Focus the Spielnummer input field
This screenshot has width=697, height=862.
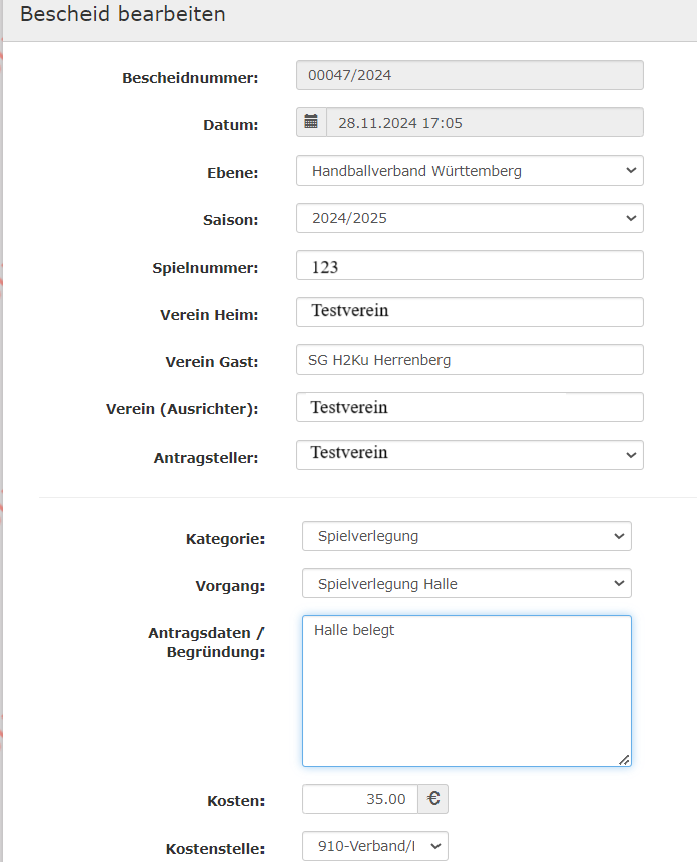tap(469, 266)
